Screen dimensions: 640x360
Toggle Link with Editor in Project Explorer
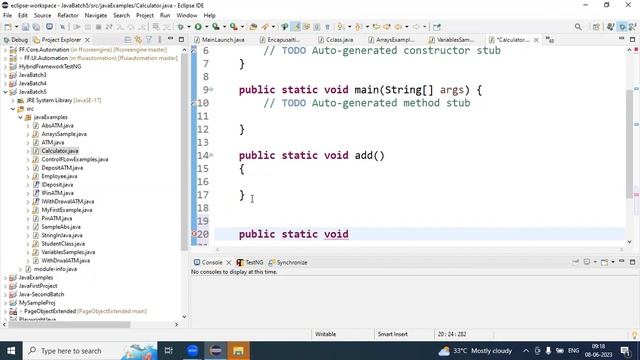[138, 40]
